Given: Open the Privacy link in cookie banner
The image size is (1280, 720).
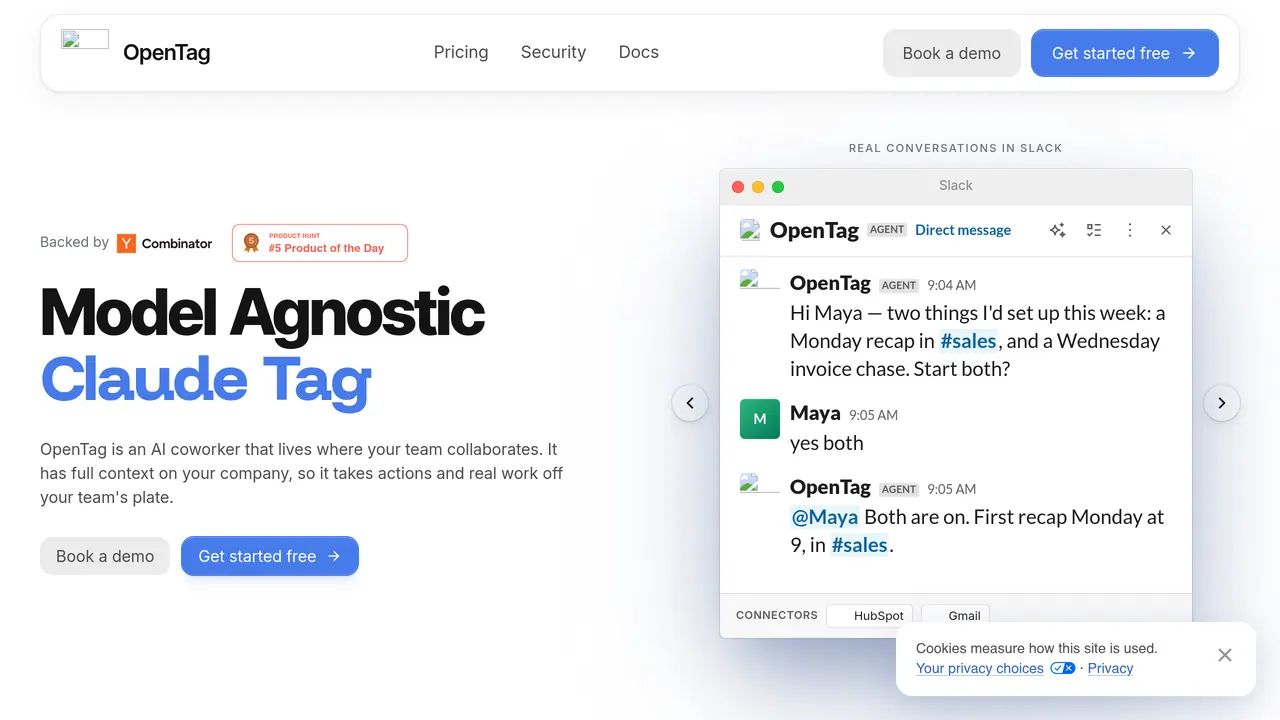Looking at the screenshot, I should tap(1110, 668).
